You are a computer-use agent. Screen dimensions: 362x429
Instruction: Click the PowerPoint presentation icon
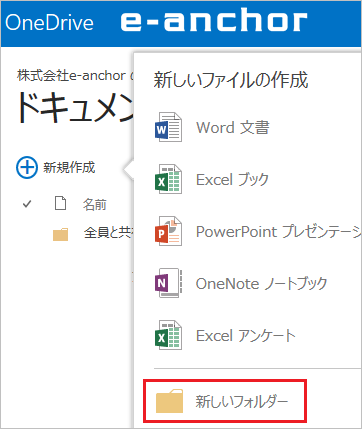(x=168, y=231)
